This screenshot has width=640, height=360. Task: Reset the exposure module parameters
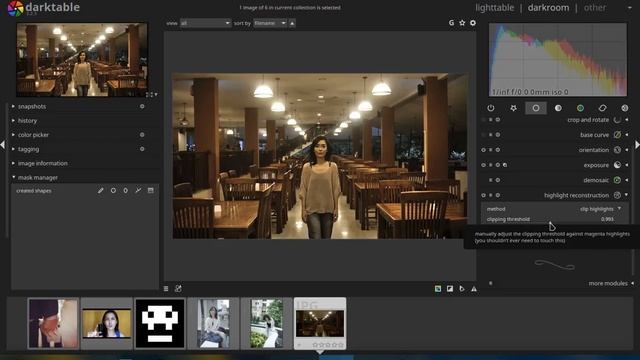[x=498, y=165]
